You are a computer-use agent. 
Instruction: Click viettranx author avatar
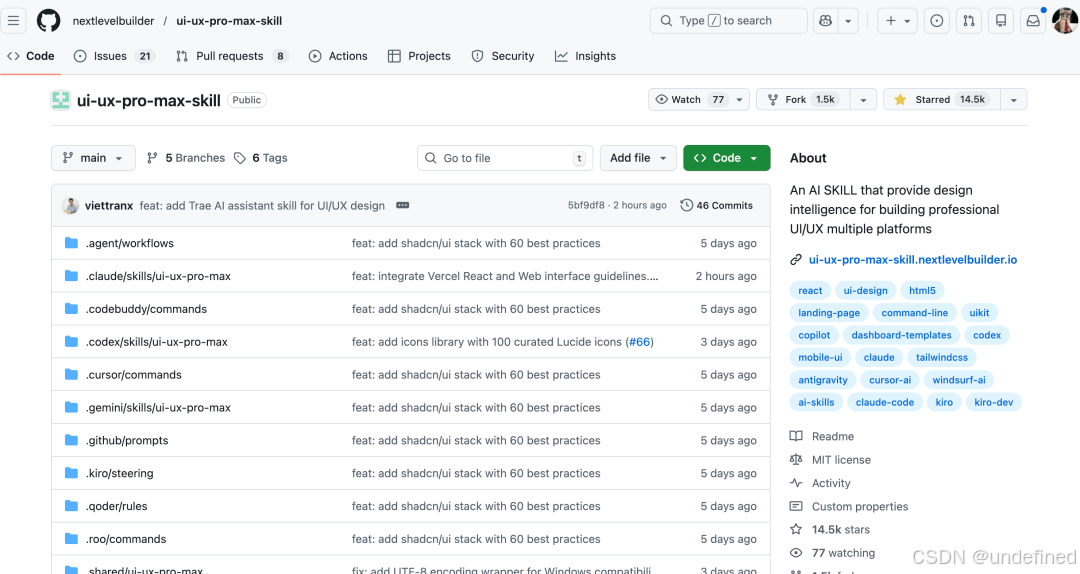(x=70, y=205)
